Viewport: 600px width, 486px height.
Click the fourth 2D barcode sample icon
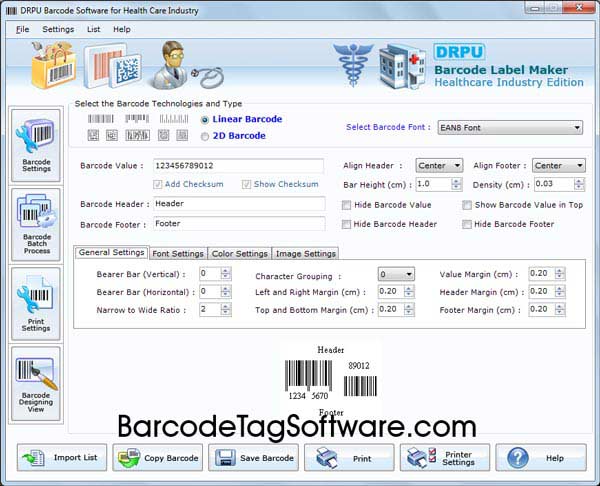click(x=164, y=135)
